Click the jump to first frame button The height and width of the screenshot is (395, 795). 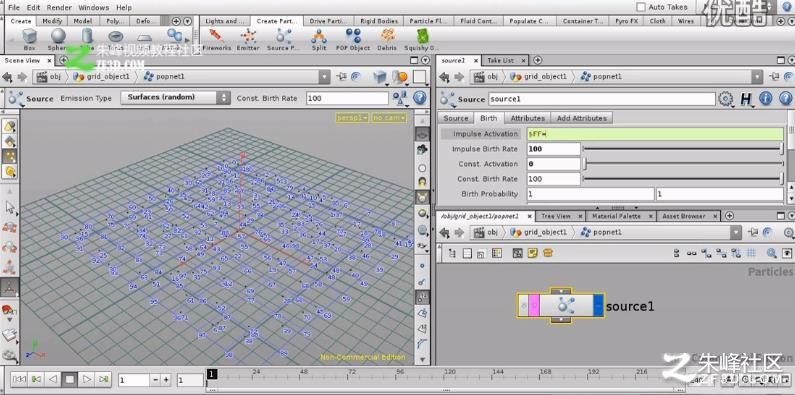click(19, 379)
